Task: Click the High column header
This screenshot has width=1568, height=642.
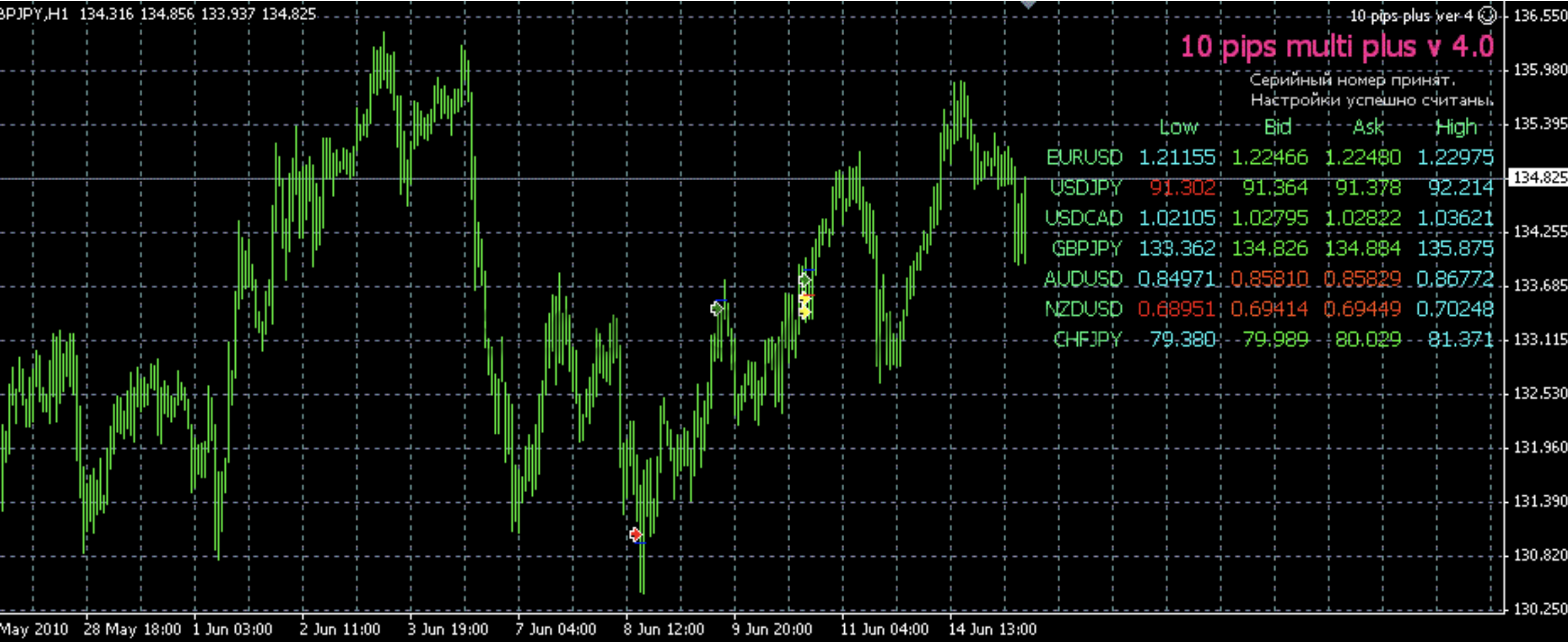Action: point(1456,127)
